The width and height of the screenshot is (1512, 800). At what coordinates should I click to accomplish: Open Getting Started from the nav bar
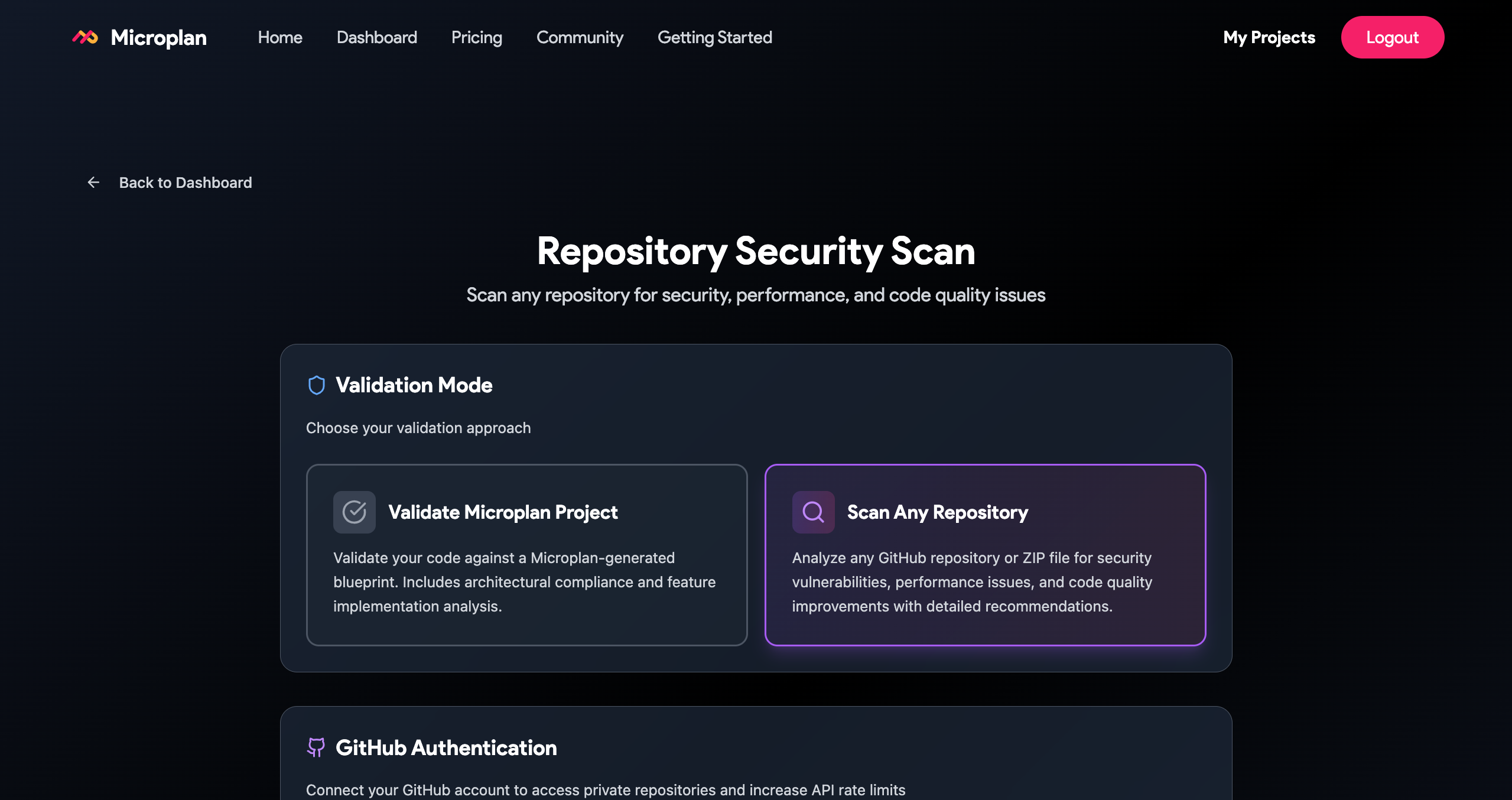pyautogui.click(x=715, y=37)
